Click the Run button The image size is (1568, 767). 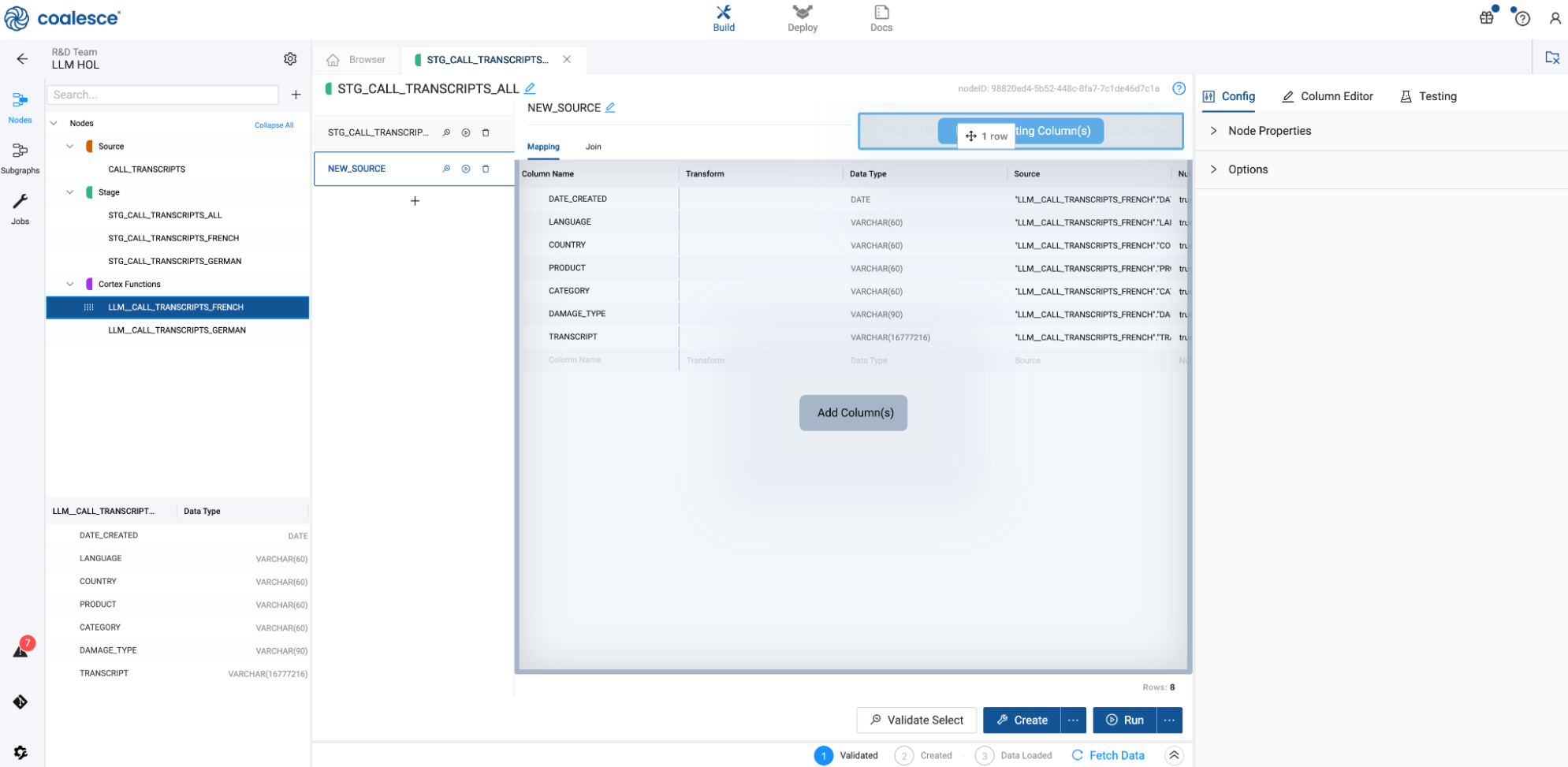1124,720
